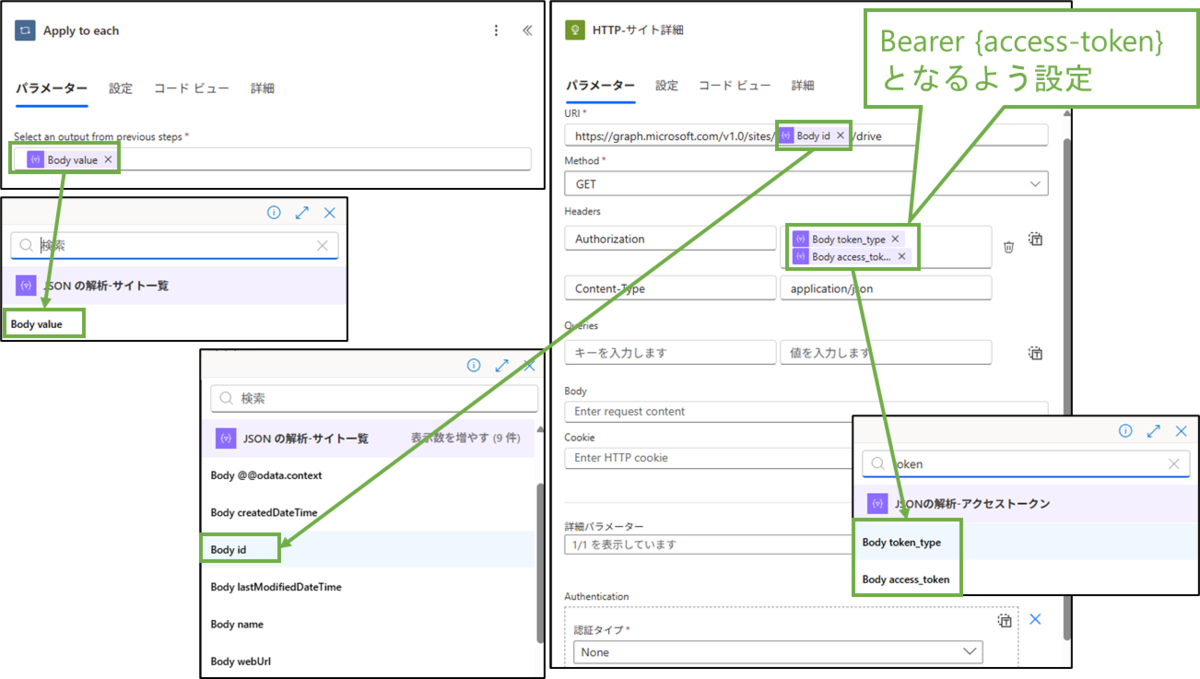This screenshot has height=679, width=1200.
Task: Click the 値を入力します query value field
Action: 886,352
